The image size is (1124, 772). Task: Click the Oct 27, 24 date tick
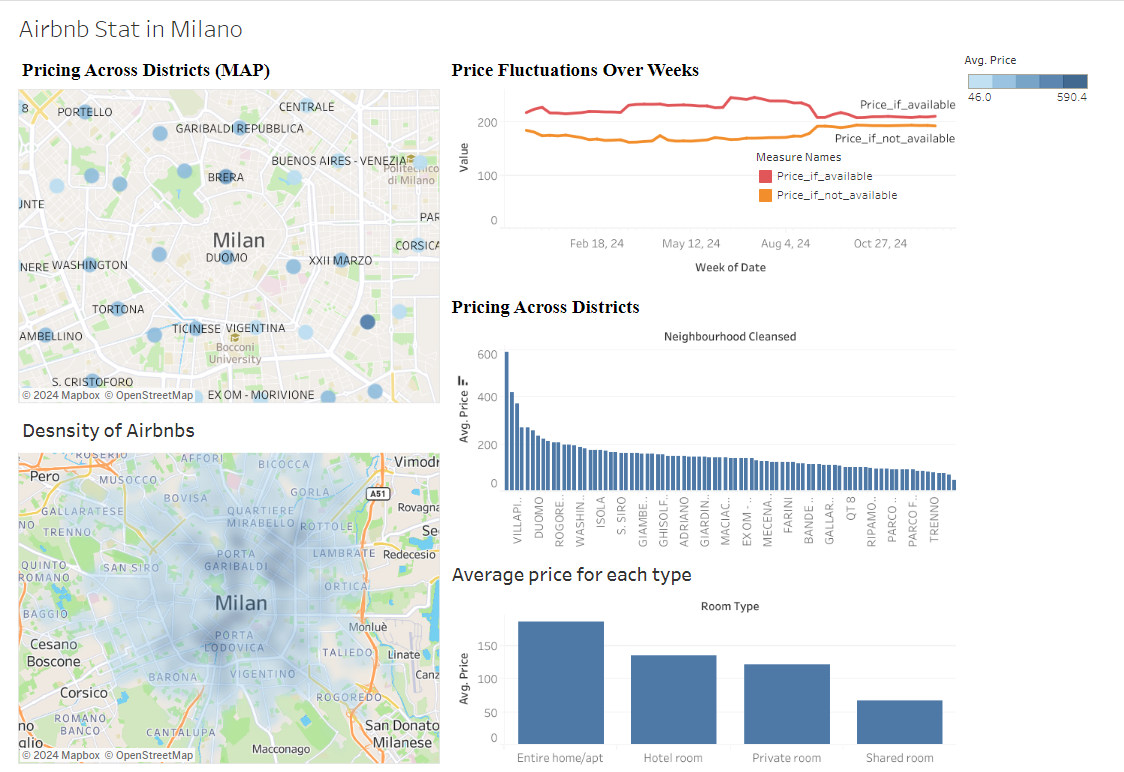coord(880,244)
